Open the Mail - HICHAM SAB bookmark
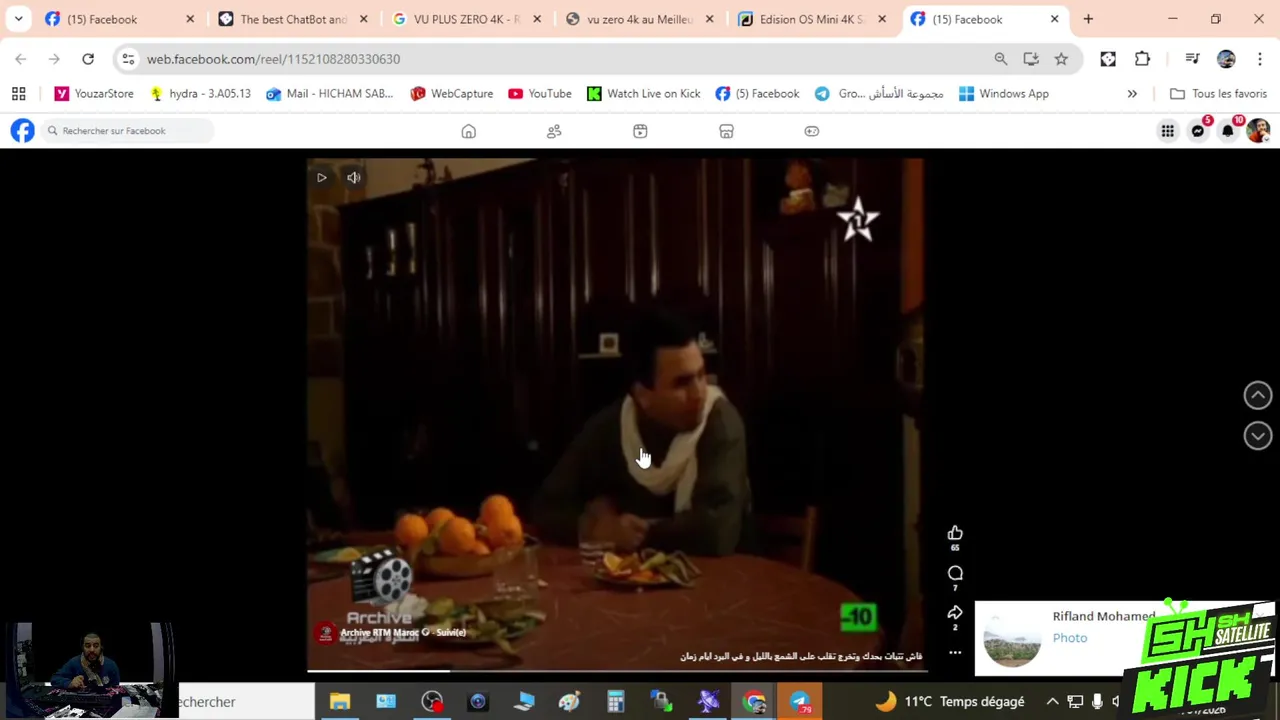1280x720 pixels. [x=330, y=94]
